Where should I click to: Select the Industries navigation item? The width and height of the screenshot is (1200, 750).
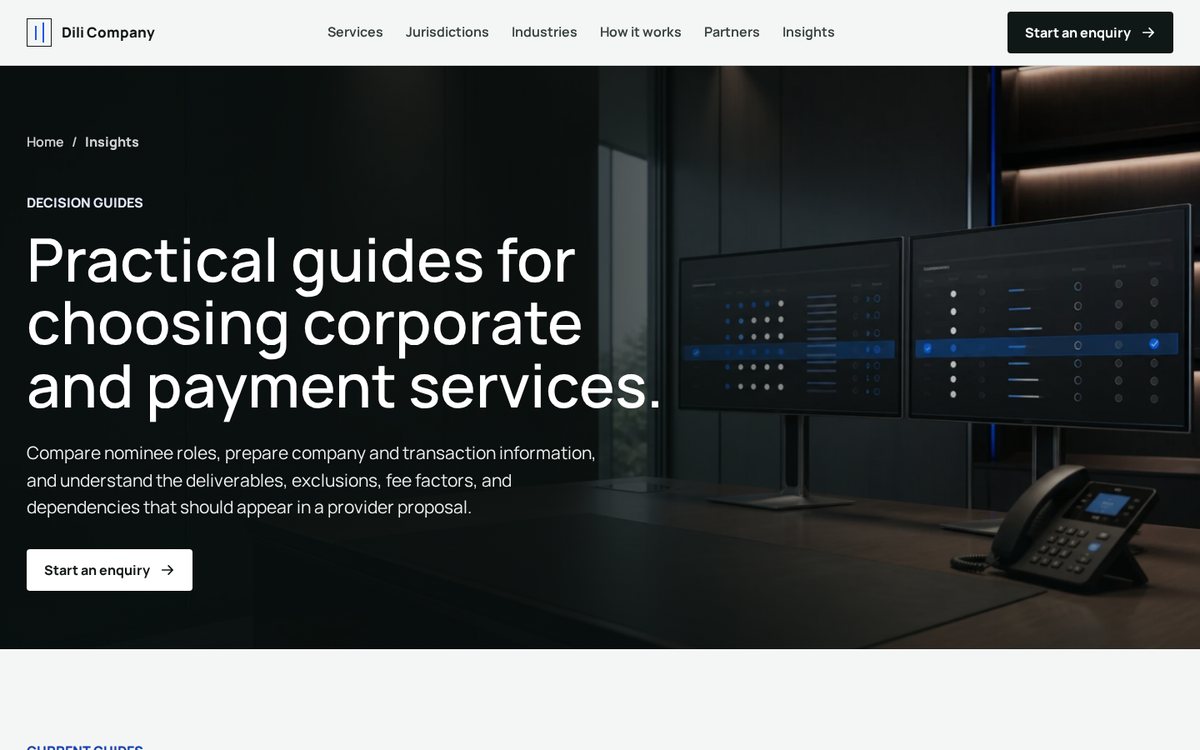coord(544,32)
